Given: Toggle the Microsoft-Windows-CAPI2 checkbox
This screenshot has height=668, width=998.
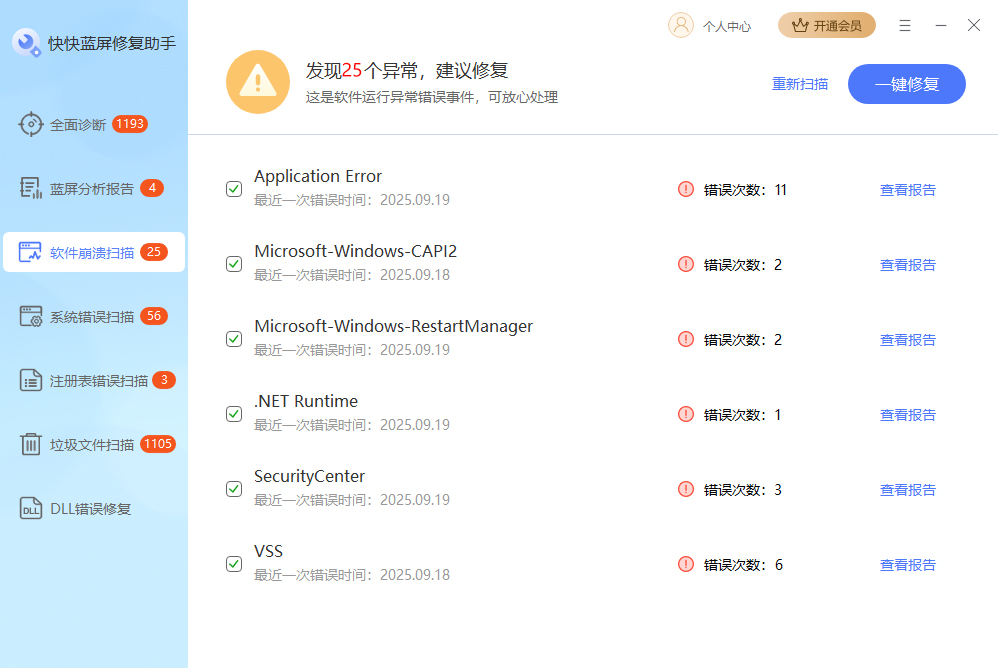Looking at the screenshot, I should pyautogui.click(x=234, y=264).
